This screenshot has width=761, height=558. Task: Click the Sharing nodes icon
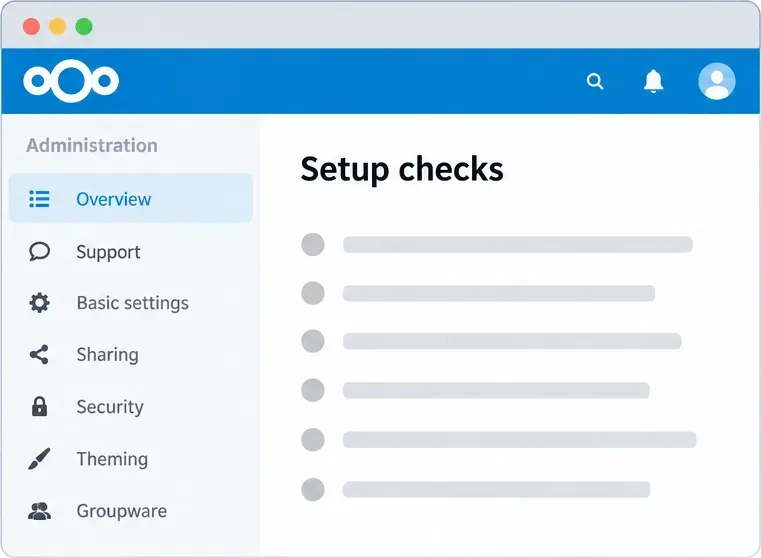[39, 355]
